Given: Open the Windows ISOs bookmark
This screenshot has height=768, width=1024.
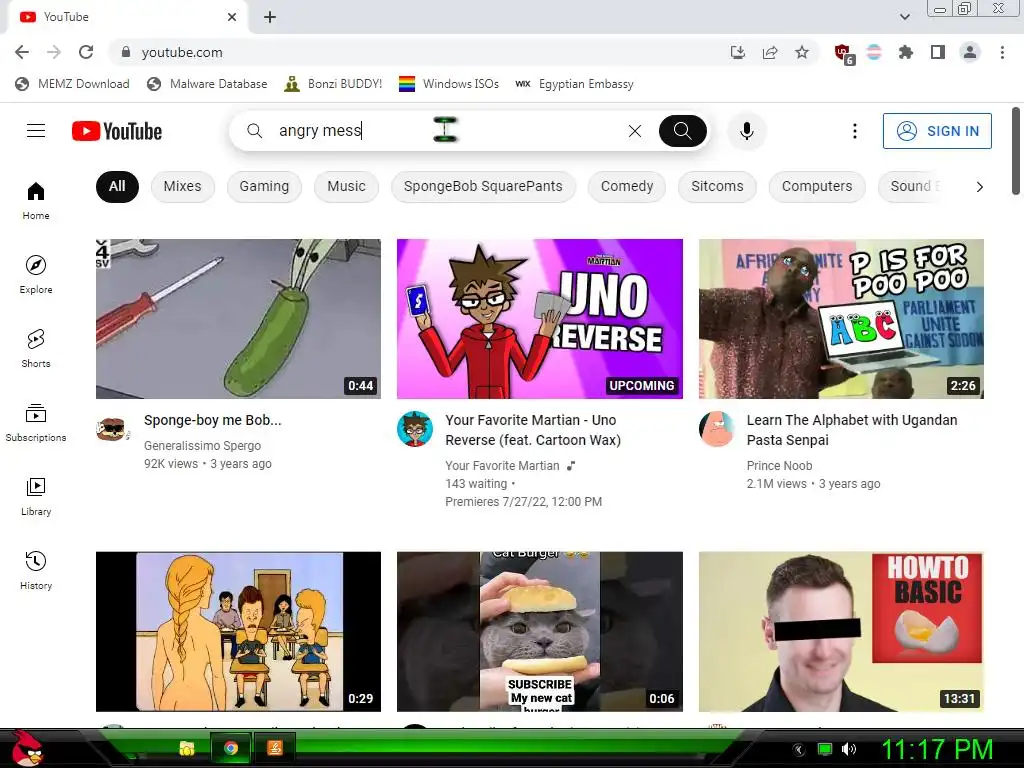Looking at the screenshot, I should point(449,84).
